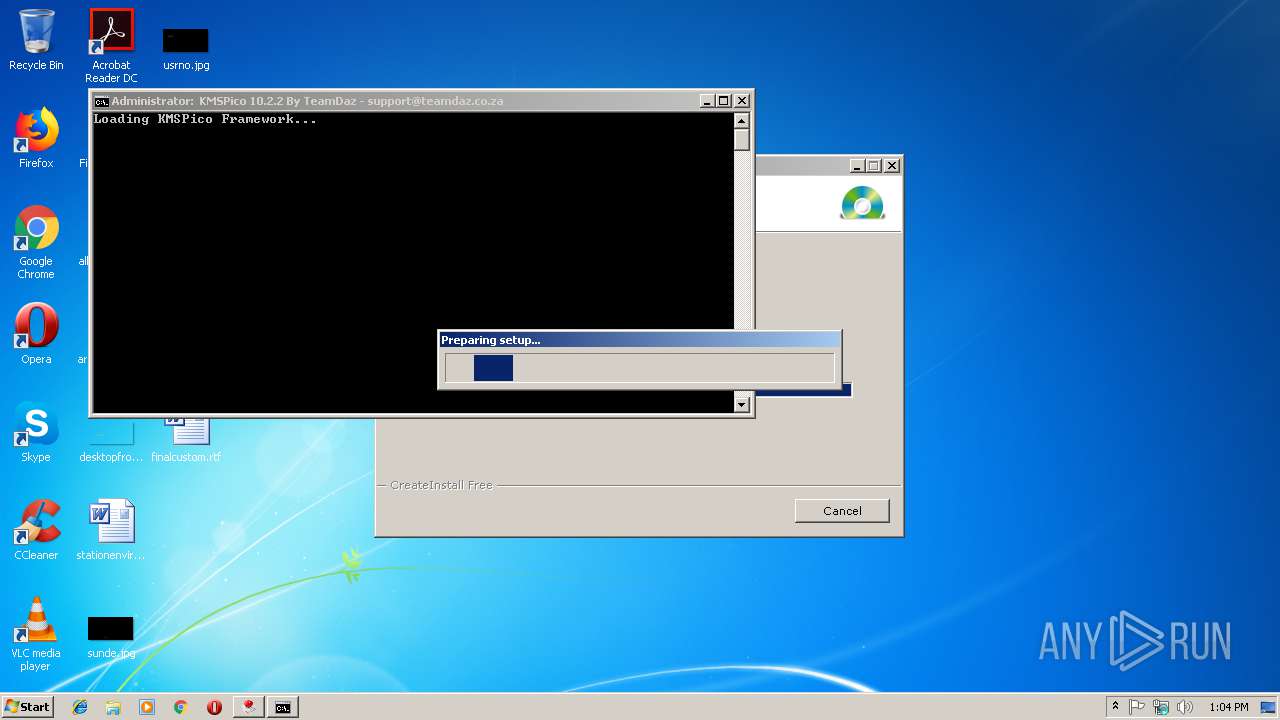
Task: Click the "Loading KMSPico Framework..." console text
Action: point(205,119)
